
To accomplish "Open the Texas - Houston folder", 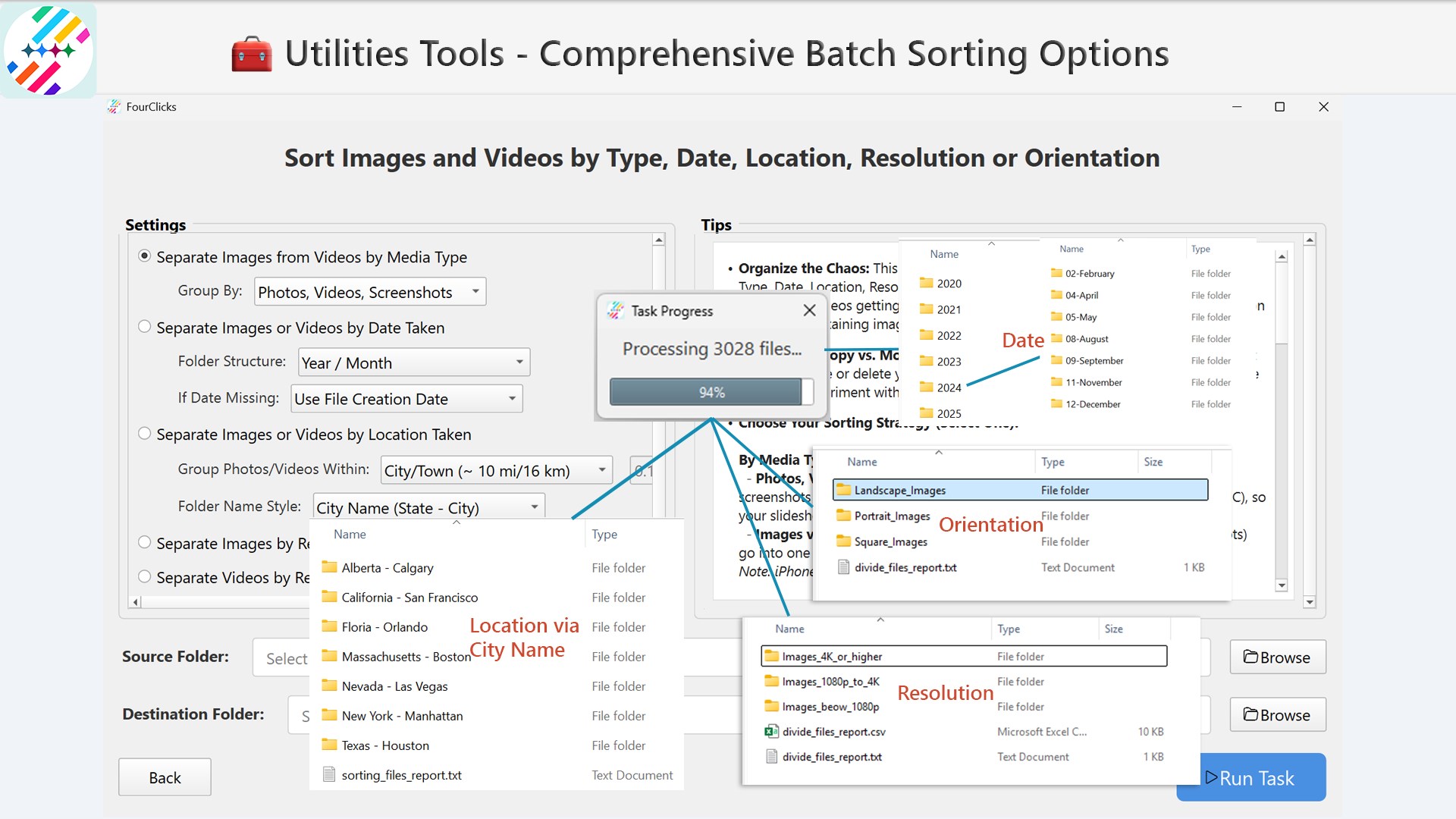I will tap(384, 745).
